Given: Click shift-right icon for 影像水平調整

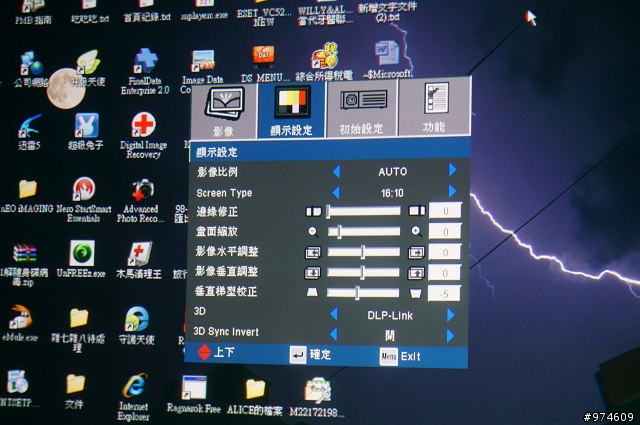Looking at the screenshot, I should [x=416, y=253].
